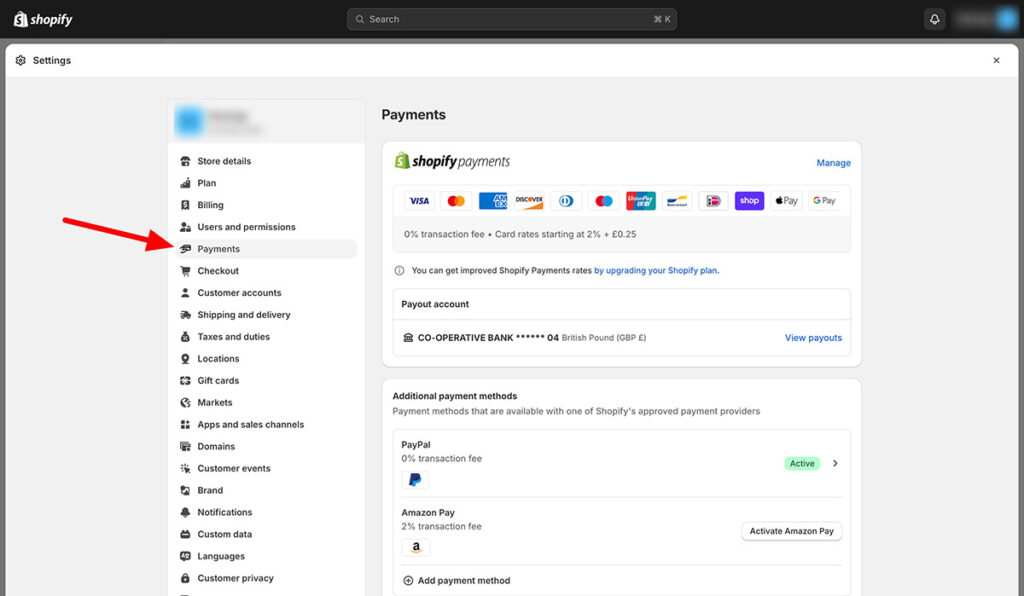Screen dimensions: 1024x596
Task: Expand the PayPal row chevron
Action: [x=835, y=463]
